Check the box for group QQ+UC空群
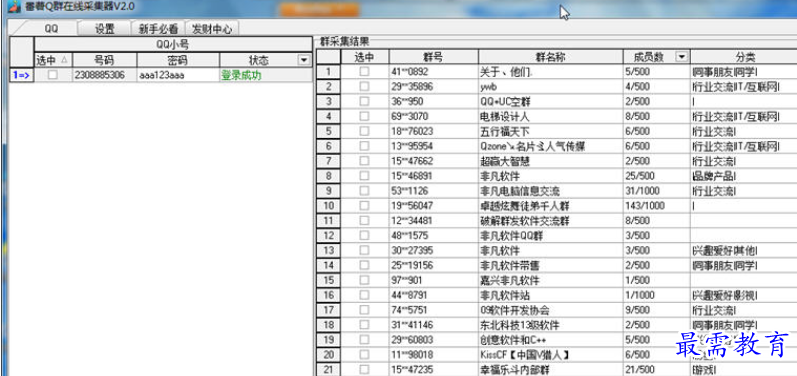The height and width of the screenshot is (376, 797). (x=364, y=102)
